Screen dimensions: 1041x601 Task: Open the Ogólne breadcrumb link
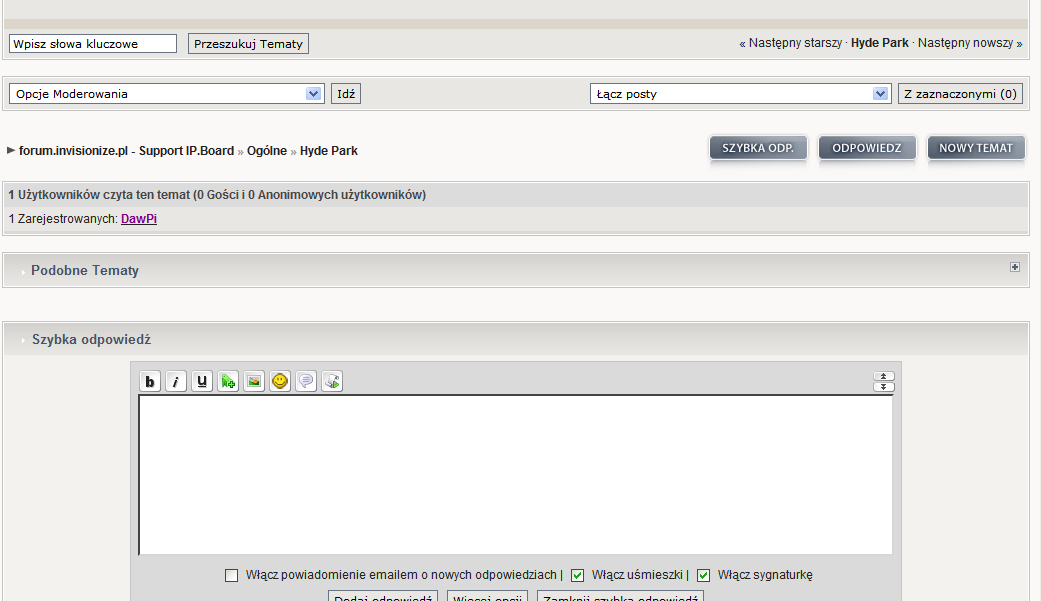[x=267, y=151]
